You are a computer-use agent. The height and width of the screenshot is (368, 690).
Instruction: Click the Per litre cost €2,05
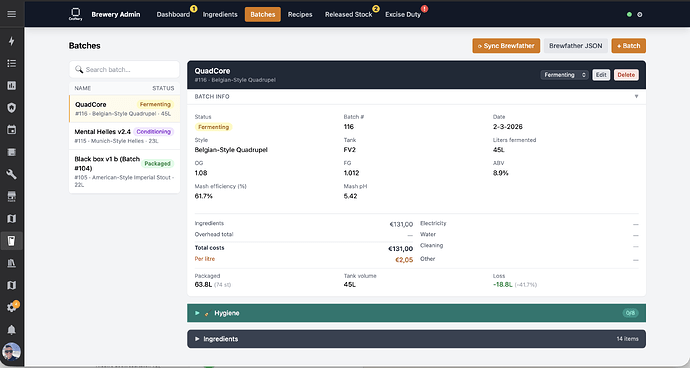(x=404, y=260)
